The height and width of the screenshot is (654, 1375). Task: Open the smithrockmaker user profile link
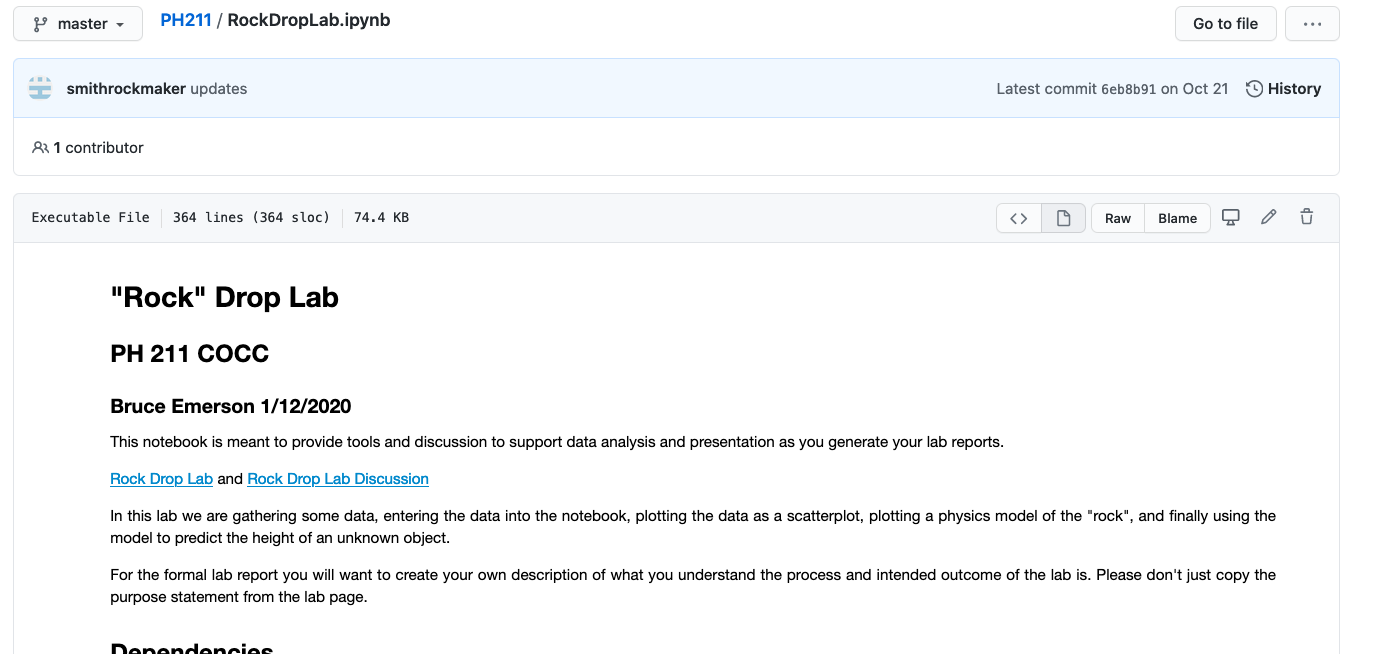(126, 88)
